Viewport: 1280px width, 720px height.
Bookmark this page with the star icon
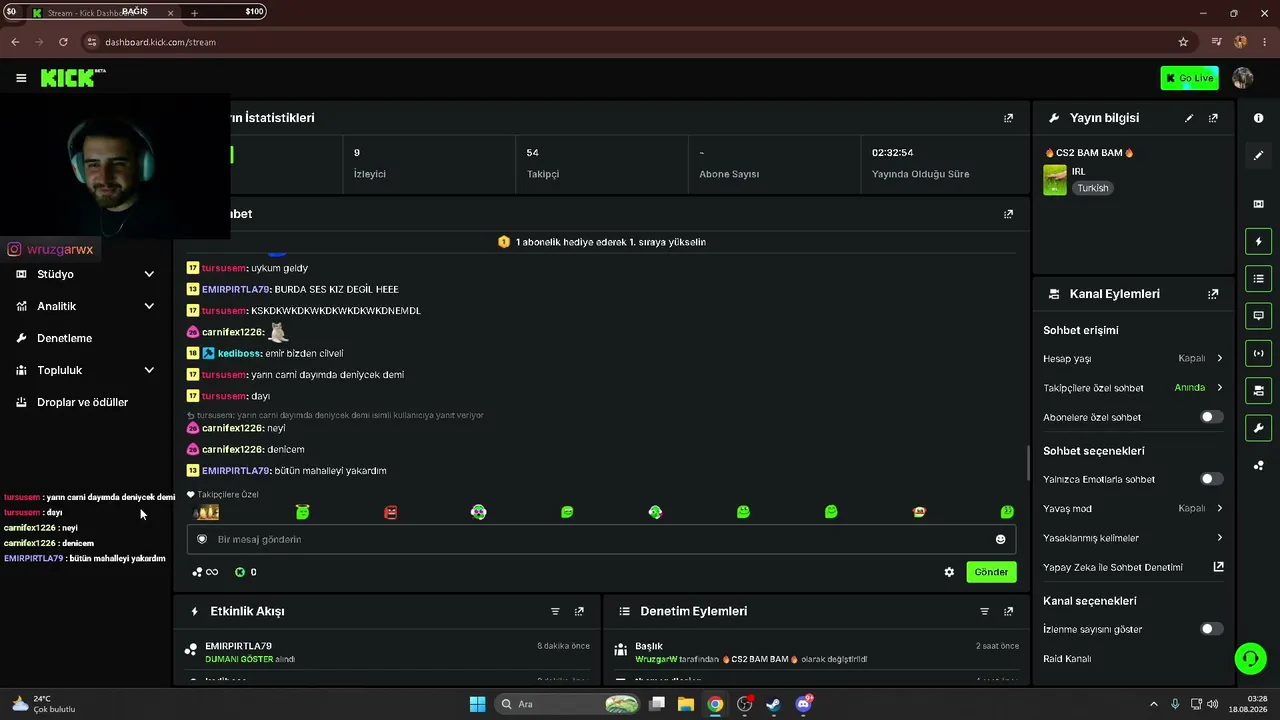pos(1183,42)
